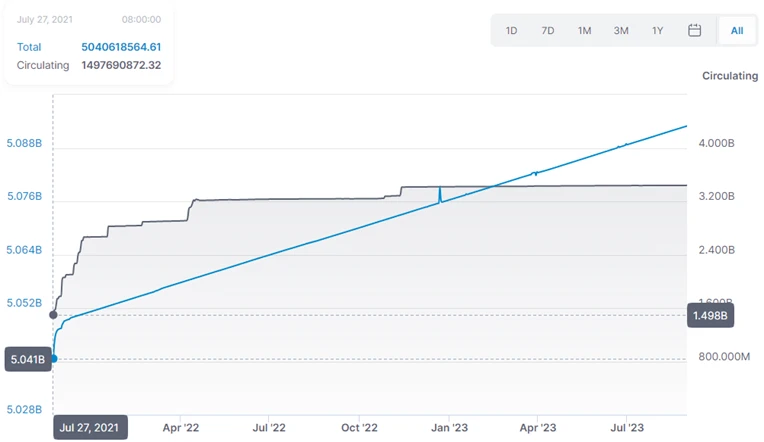Switch to the 7D time range
The image size is (764, 442).
tap(548, 30)
